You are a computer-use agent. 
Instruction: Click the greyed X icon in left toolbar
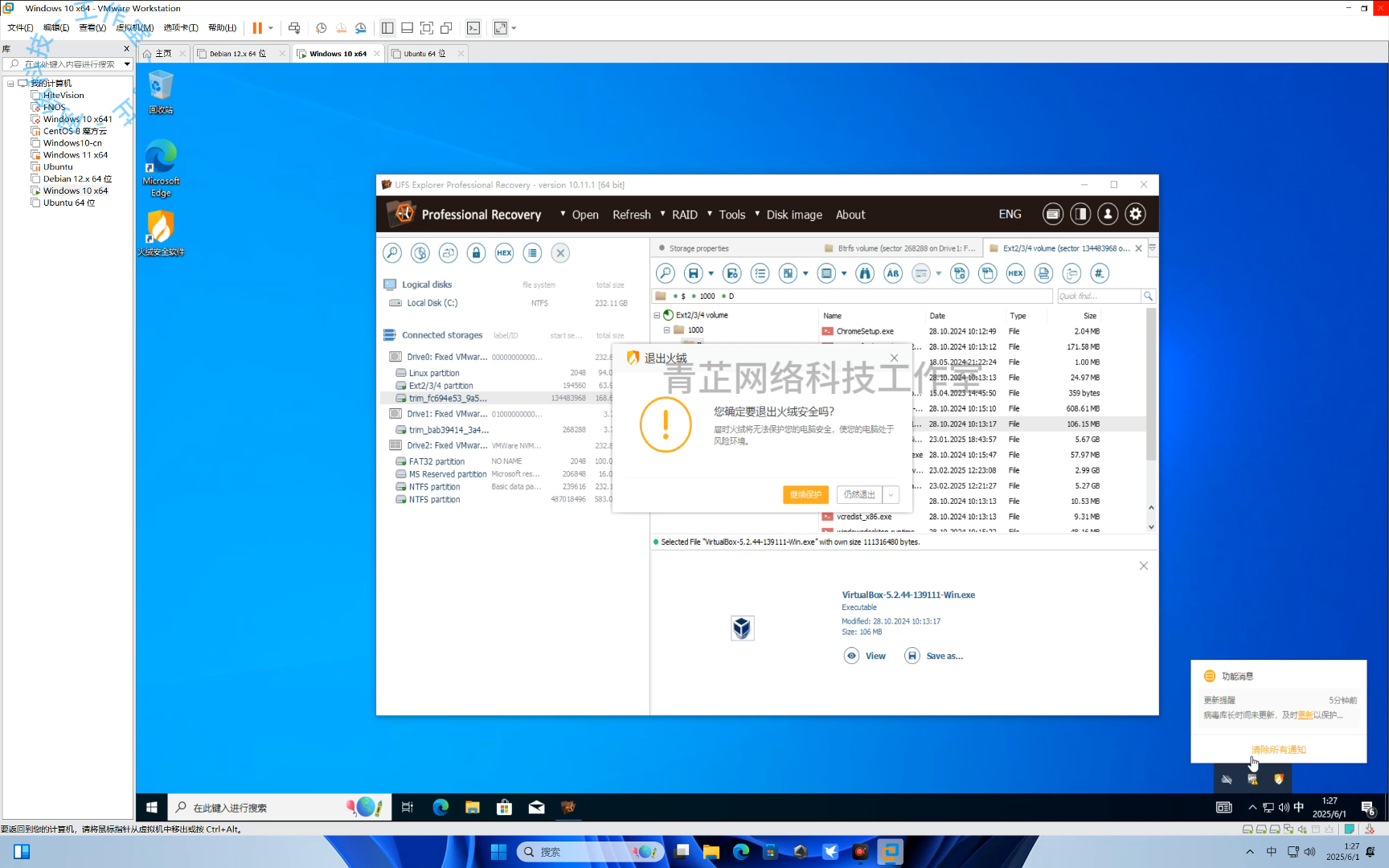tap(560, 253)
